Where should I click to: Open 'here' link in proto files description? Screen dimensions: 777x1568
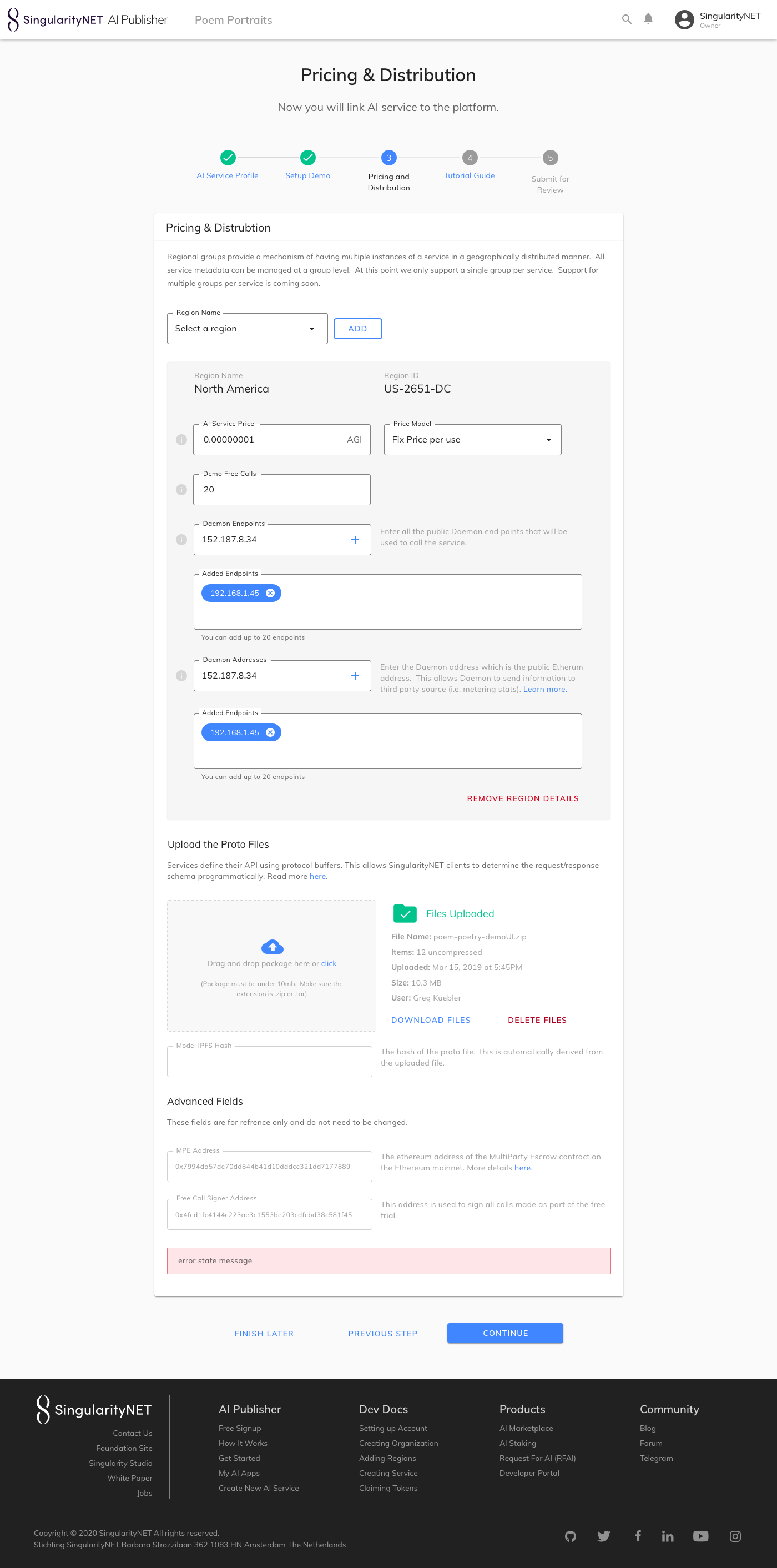317,877
